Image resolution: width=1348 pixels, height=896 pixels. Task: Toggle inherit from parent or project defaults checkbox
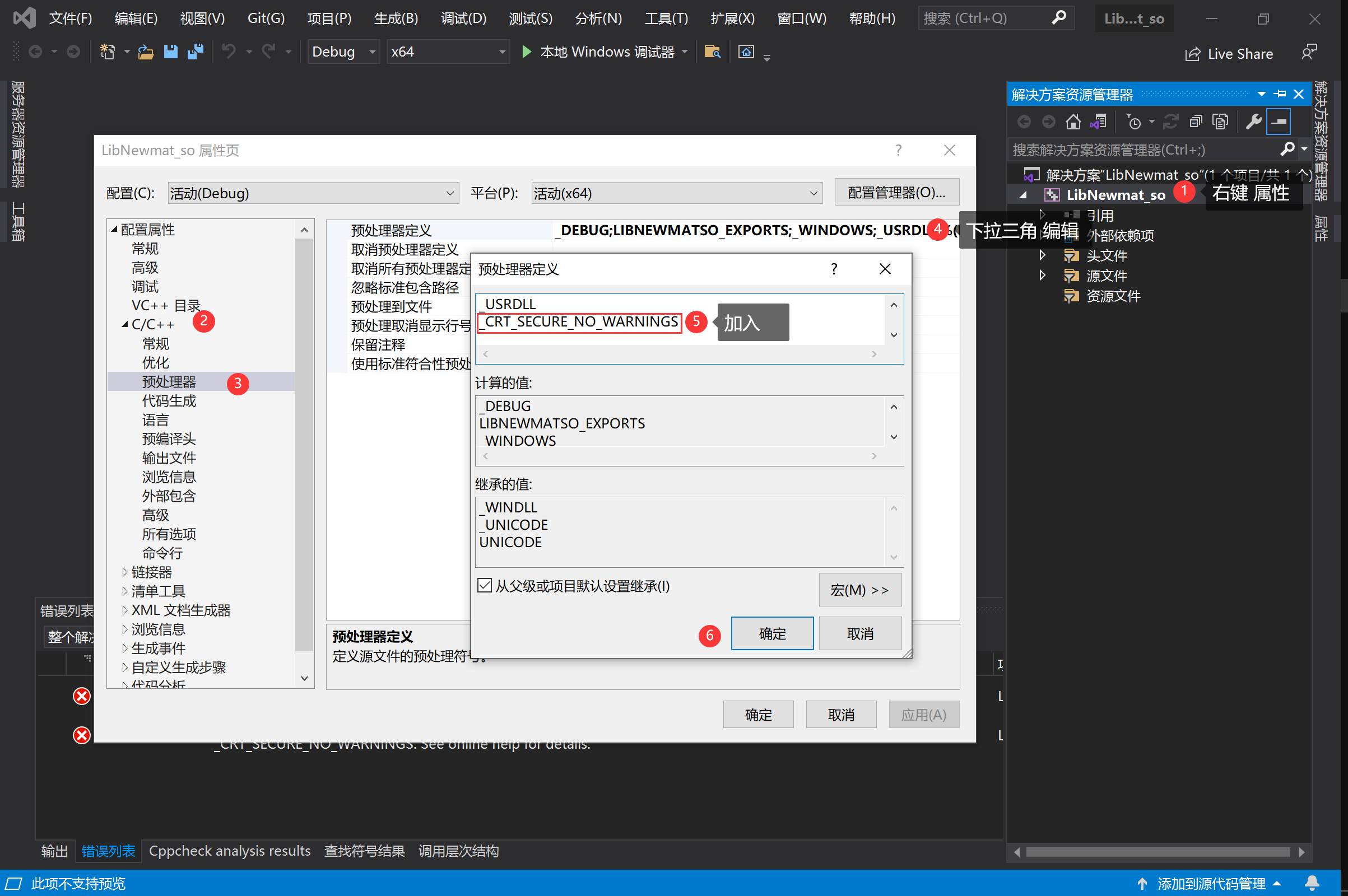click(x=484, y=585)
